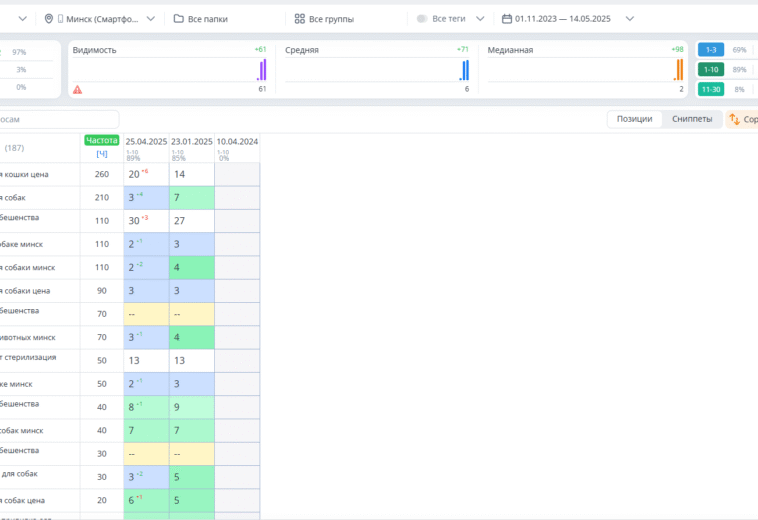Expand the Все теги dropdown arrow
This screenshot has height=520, width=758.
(x=480, y=19)
